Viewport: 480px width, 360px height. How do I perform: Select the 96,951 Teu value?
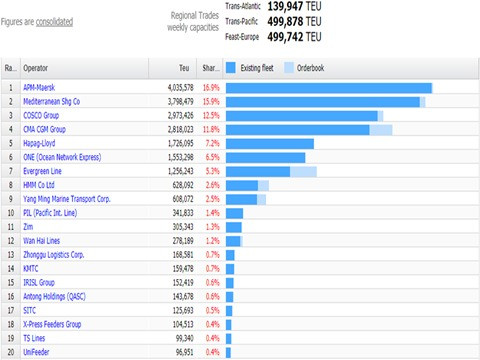pyautogui.click(x=185, y=352)
